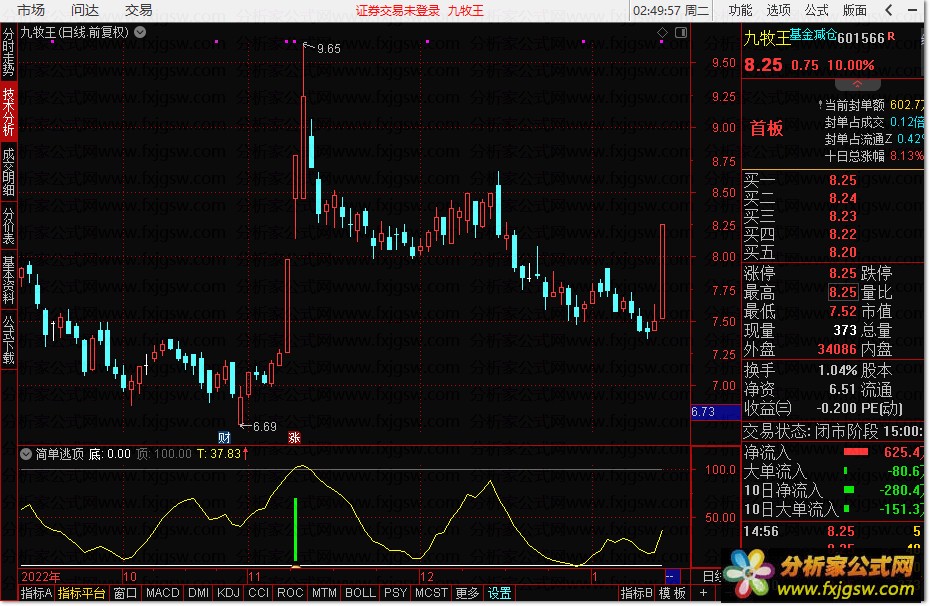Click the 买五 price 8.20
Image resolution: width=931 pixels, height=606 pixels.
pyautogui.click(x=843, y=252)
